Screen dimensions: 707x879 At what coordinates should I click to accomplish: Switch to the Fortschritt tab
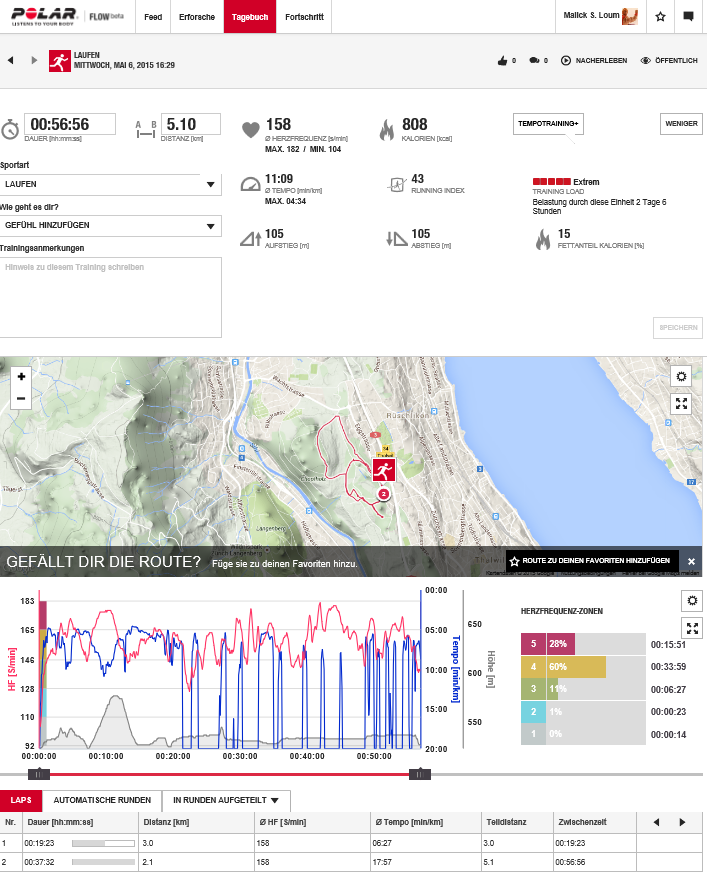(303, 17)
